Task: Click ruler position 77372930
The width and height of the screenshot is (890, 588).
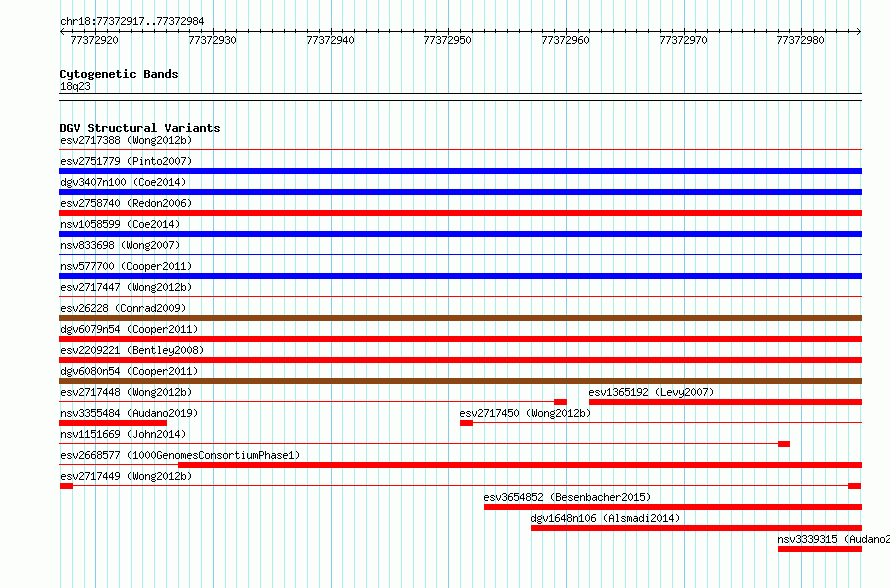Action: [212, 40]
